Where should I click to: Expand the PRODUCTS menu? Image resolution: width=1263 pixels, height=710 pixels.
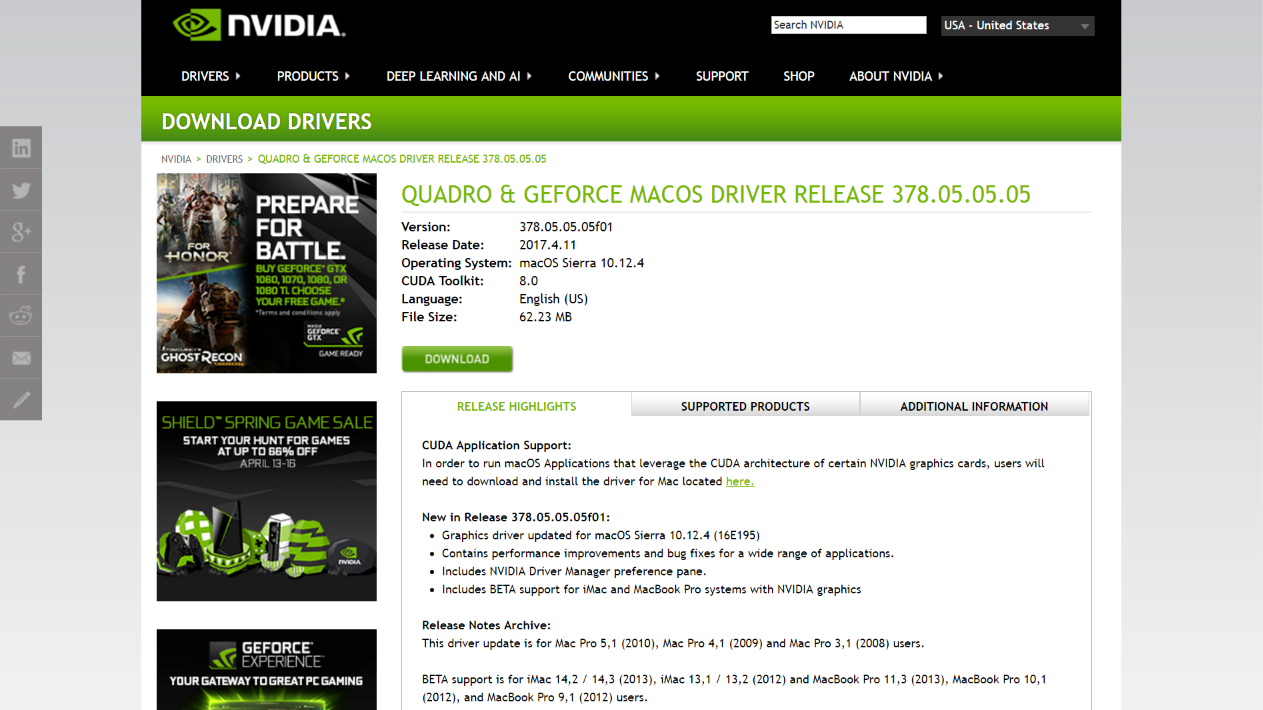click(x=313, y=76)
